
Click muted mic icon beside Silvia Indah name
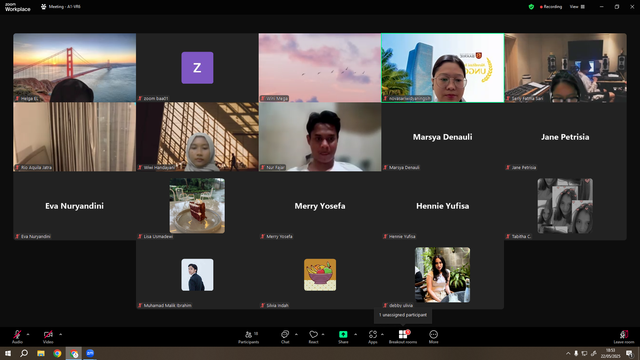pos(263,305)
